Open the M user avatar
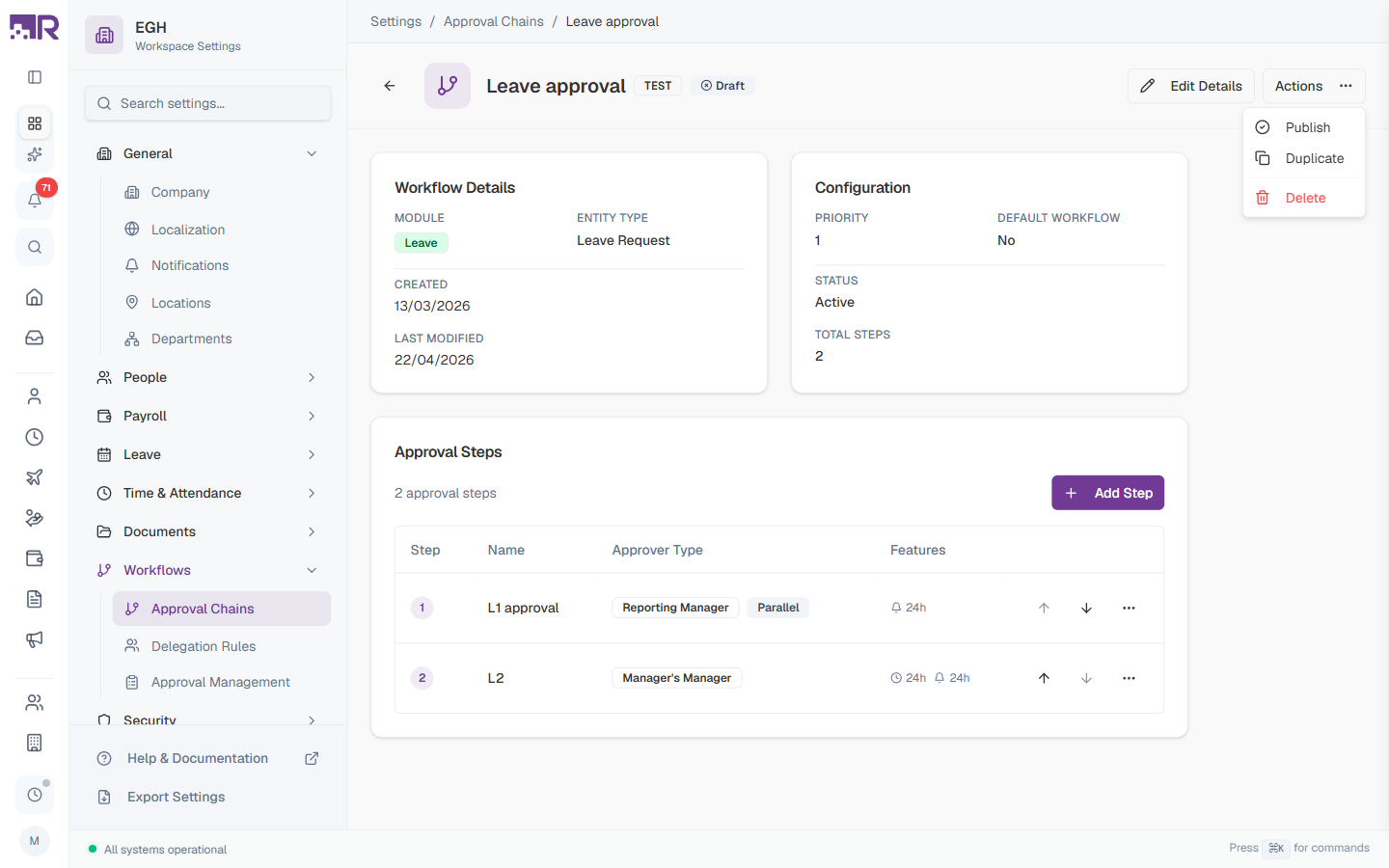This screenshot has height=868, width=1389. tap(35, 841)
